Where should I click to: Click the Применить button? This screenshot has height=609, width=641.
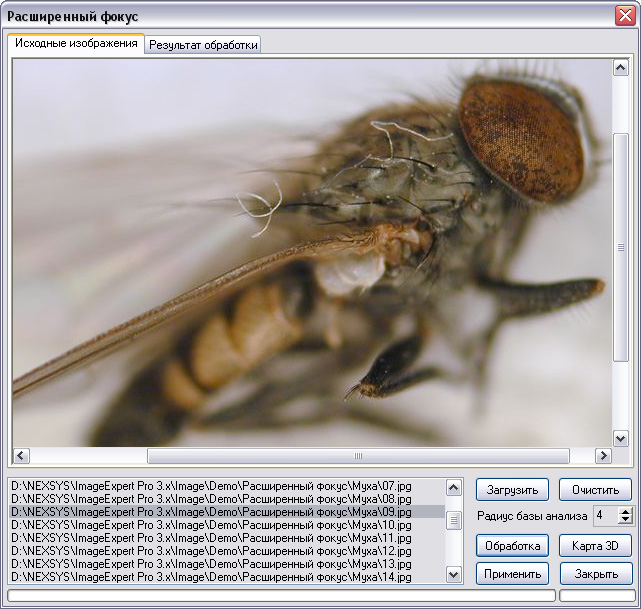click(x=512, y=574)
